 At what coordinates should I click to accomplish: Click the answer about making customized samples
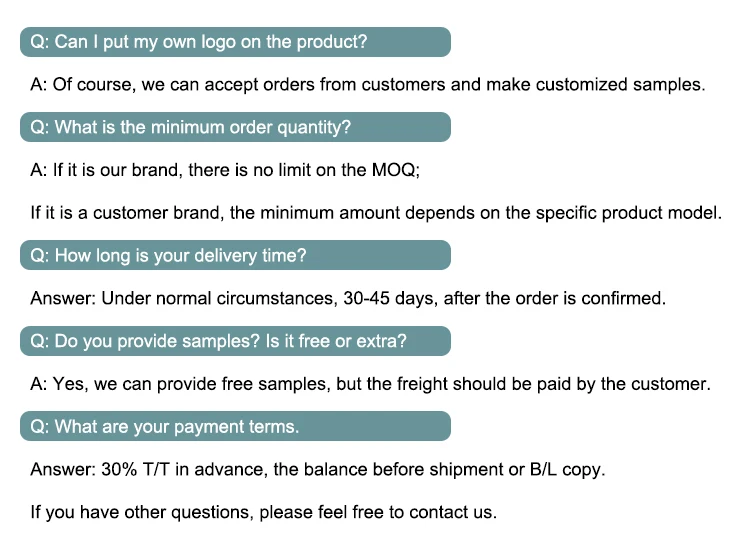tap(367, 85)
